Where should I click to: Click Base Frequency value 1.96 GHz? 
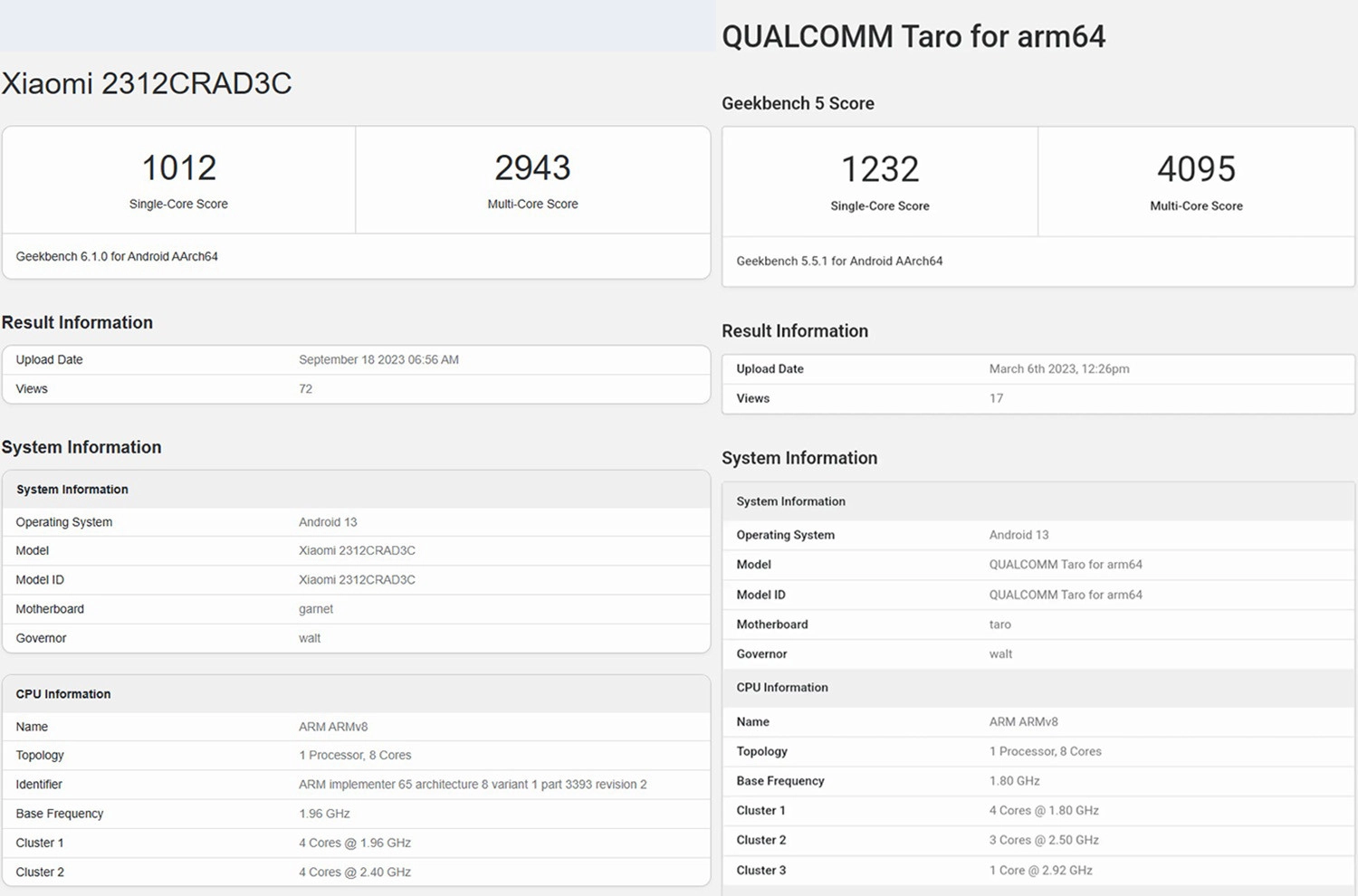pos(324,814)
